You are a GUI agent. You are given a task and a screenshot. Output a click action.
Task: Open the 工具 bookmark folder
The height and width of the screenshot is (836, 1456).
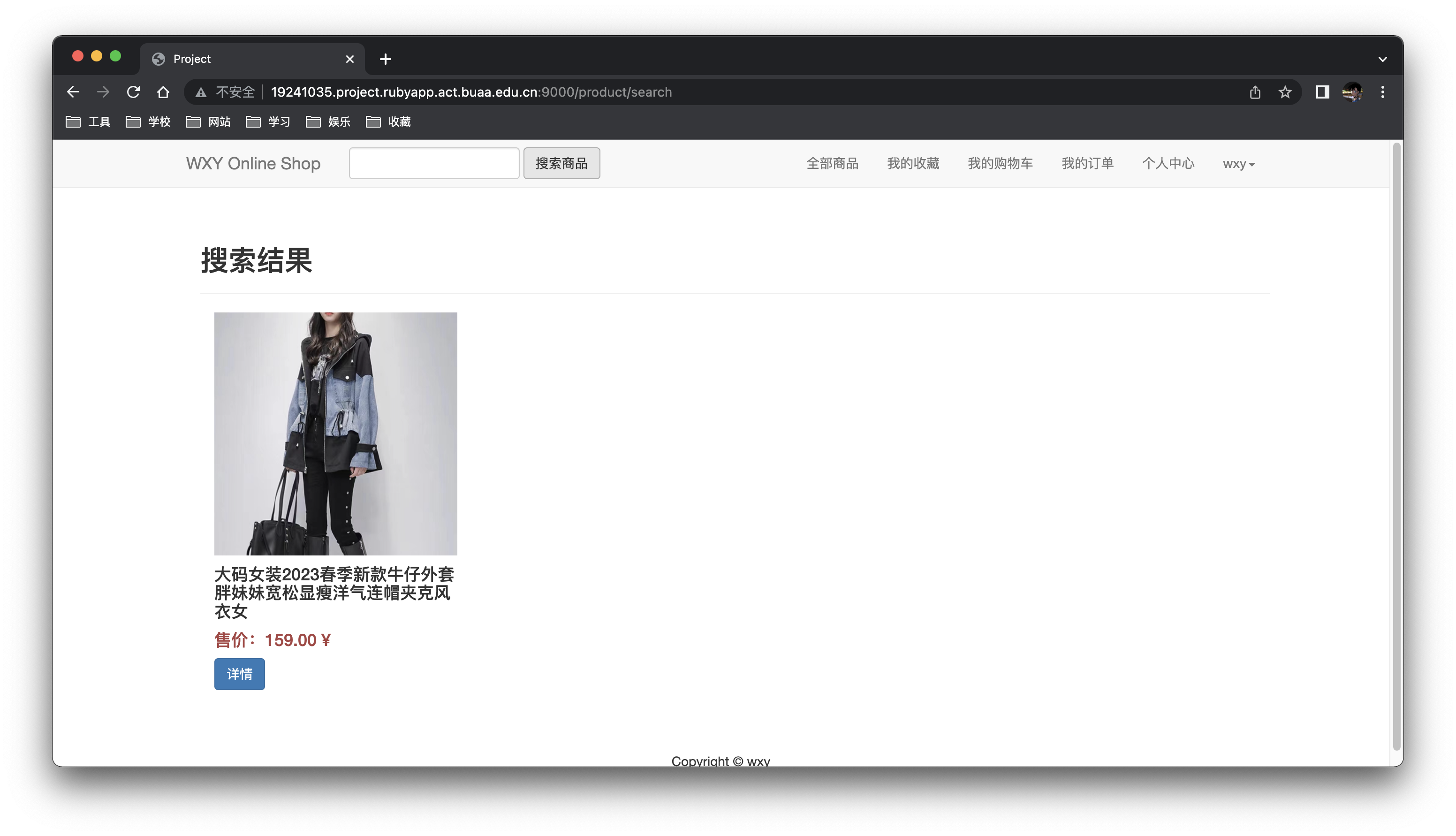tap(88, 122)
